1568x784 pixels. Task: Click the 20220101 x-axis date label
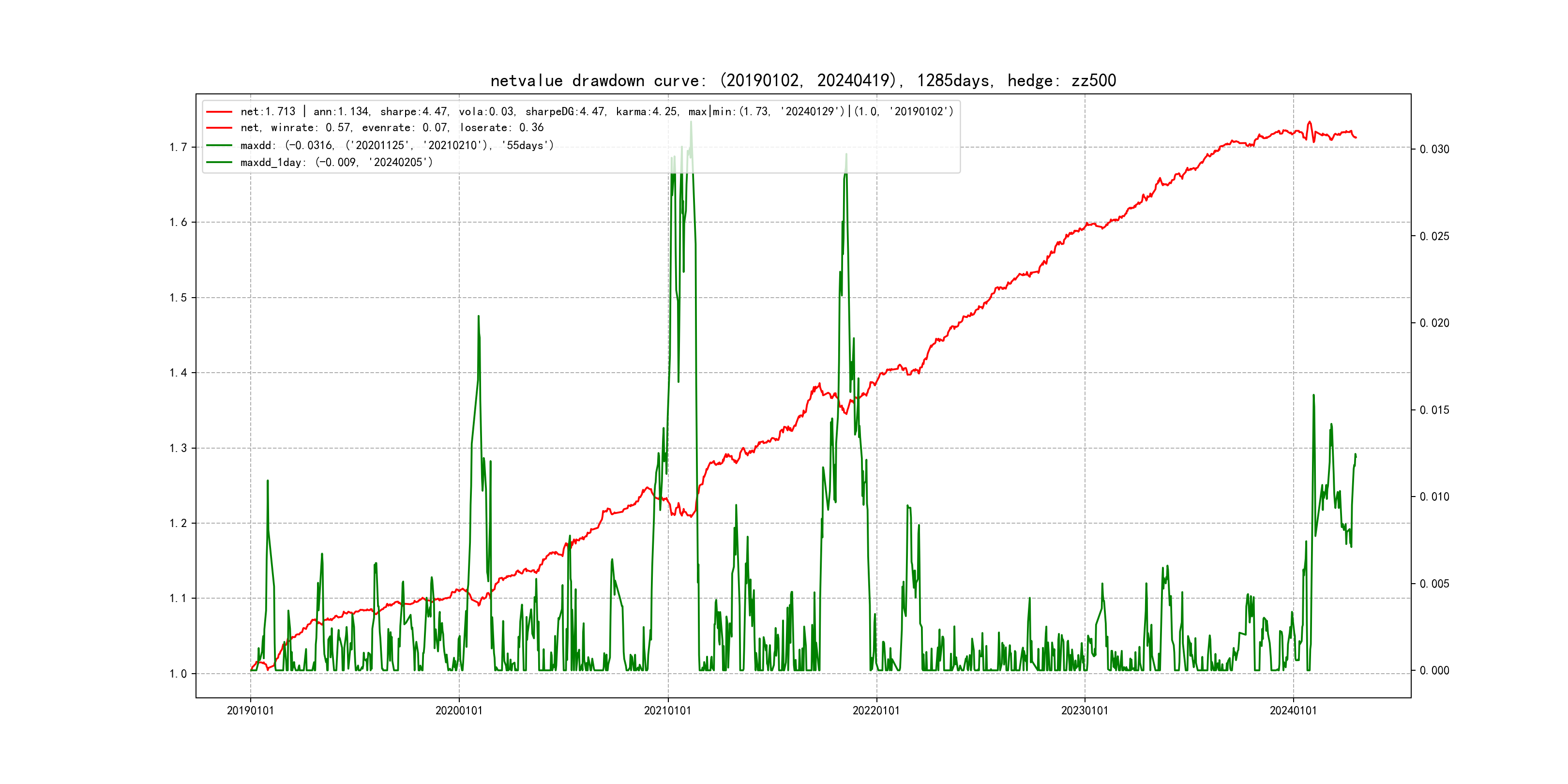(x=876, y=710)
